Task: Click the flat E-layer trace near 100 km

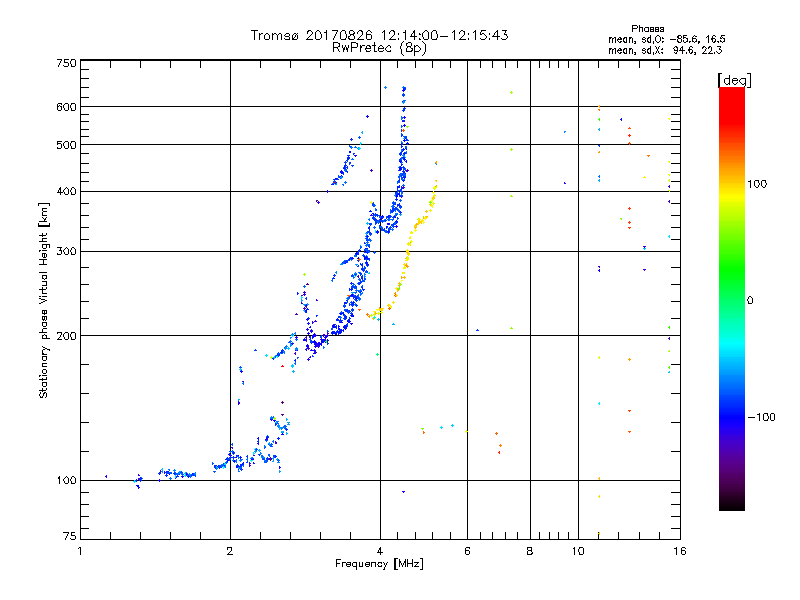Action: (x=176, y=474)
